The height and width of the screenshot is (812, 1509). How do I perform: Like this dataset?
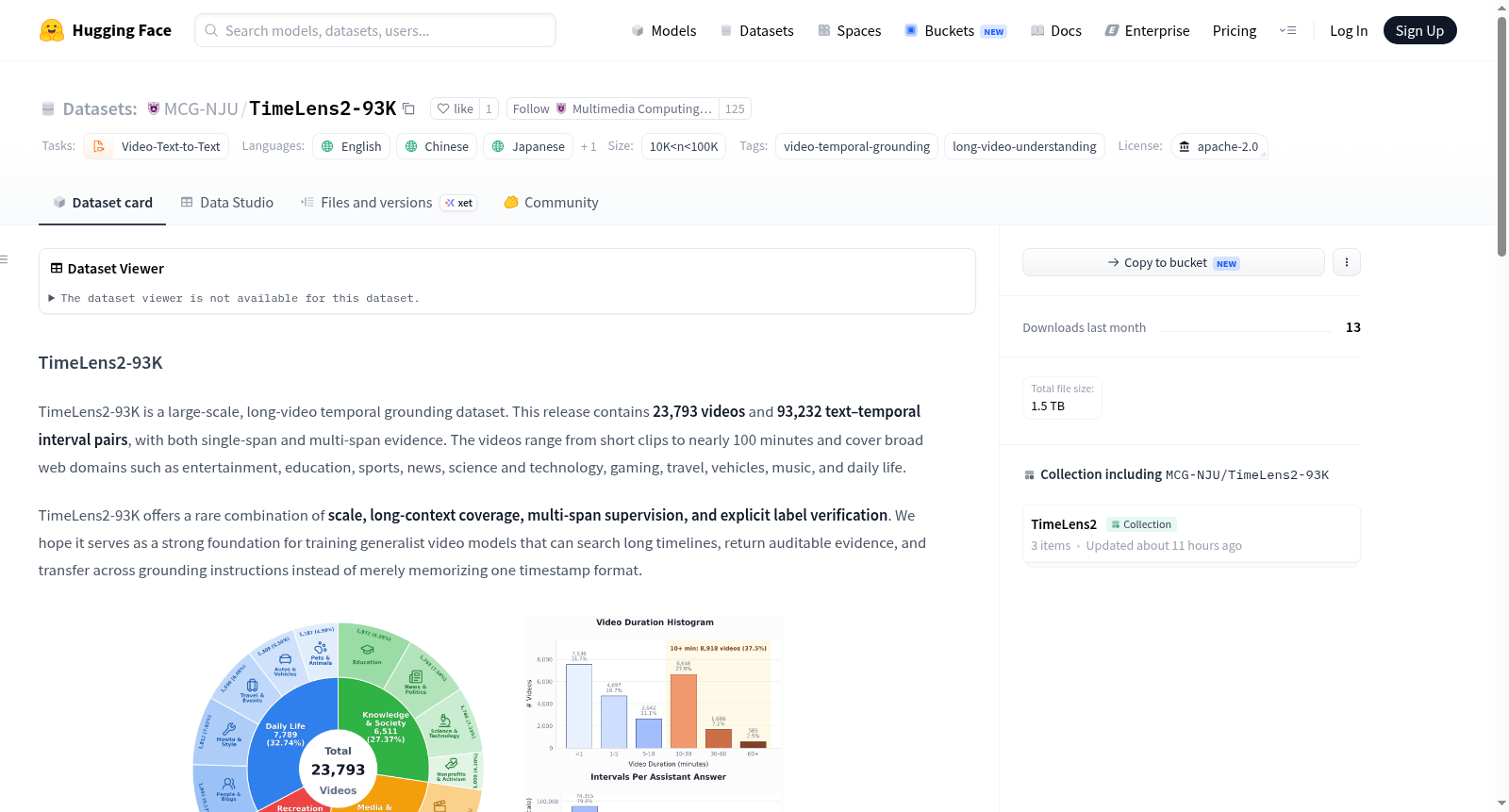coord(456,108)
